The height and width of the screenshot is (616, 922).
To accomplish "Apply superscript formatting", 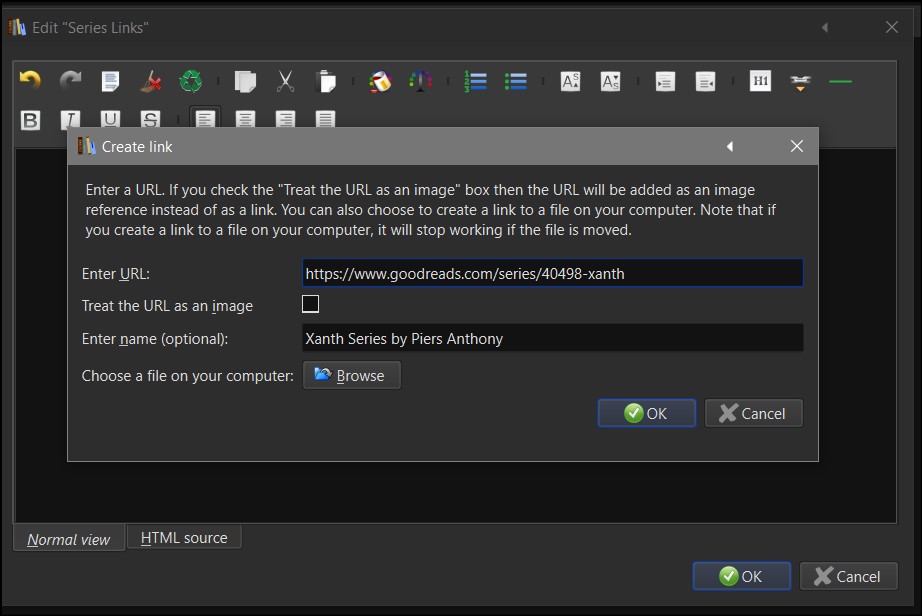I will coord(570,81).
